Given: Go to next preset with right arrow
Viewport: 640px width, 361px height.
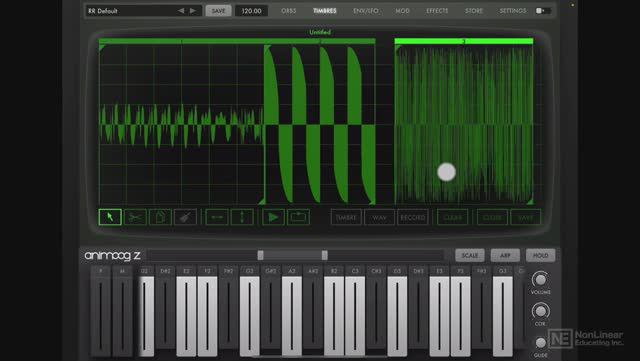Looking at the screenshot, I should coord(193,11).
